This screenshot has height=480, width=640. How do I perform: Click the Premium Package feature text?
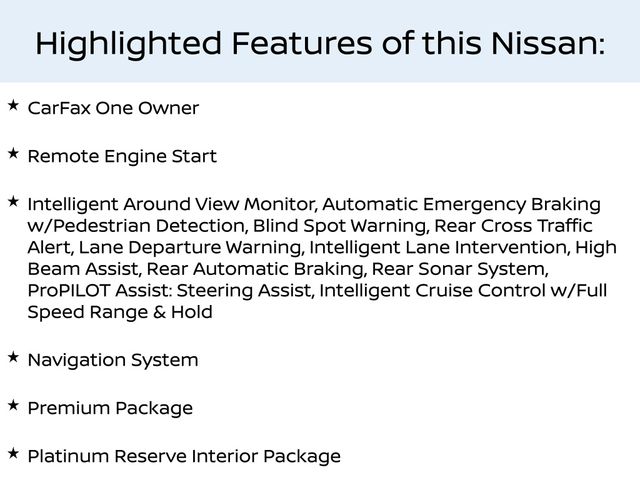pyautogui.click(x=110, y=408)
